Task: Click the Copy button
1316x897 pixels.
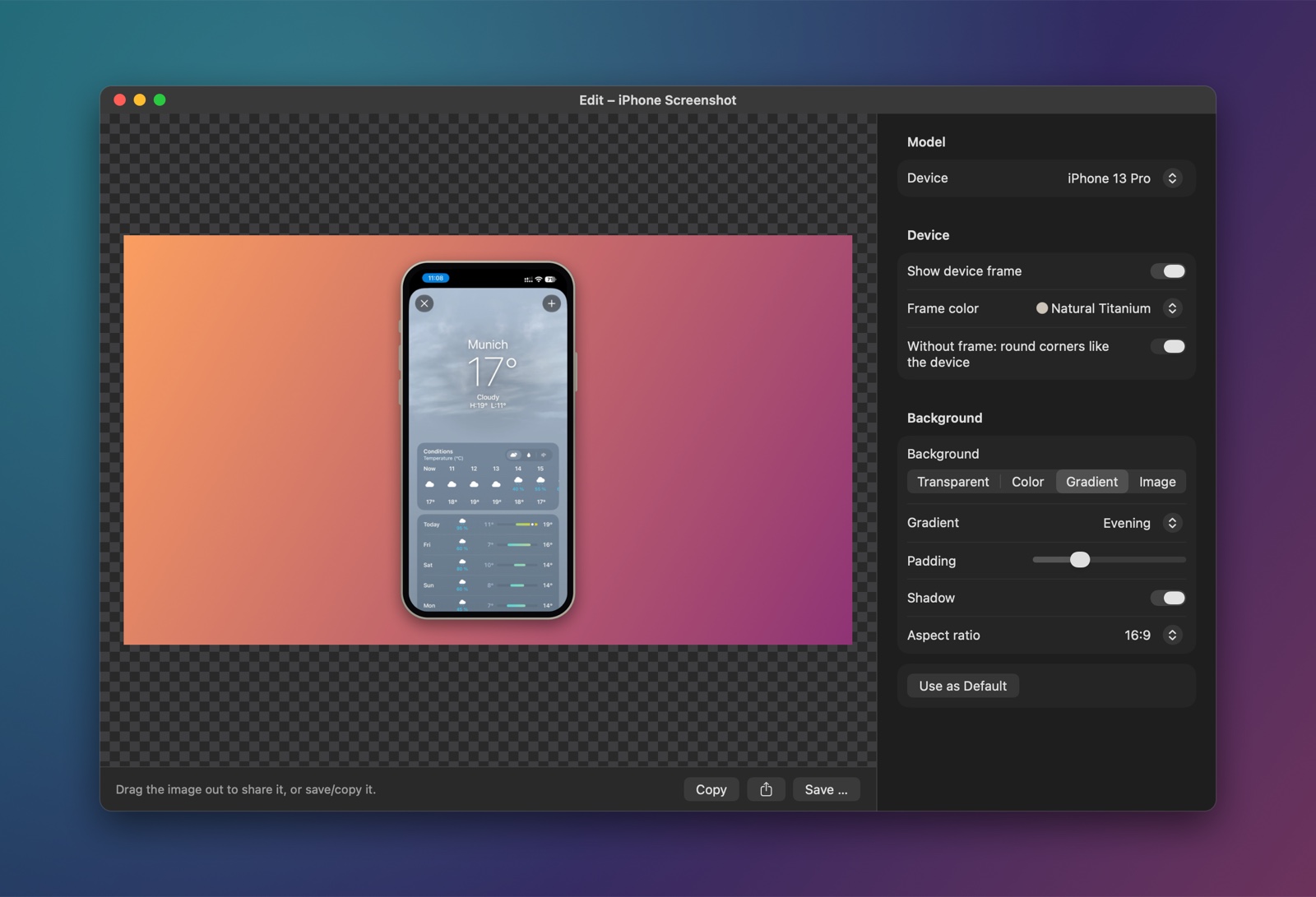Action: coord(711,789)
